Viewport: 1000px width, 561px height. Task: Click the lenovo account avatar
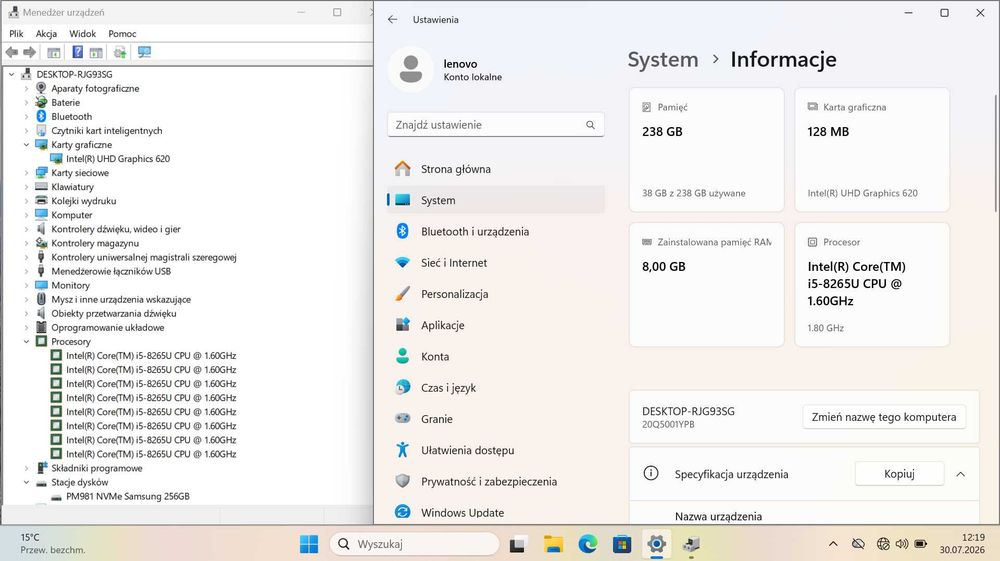tap(411, 69)
